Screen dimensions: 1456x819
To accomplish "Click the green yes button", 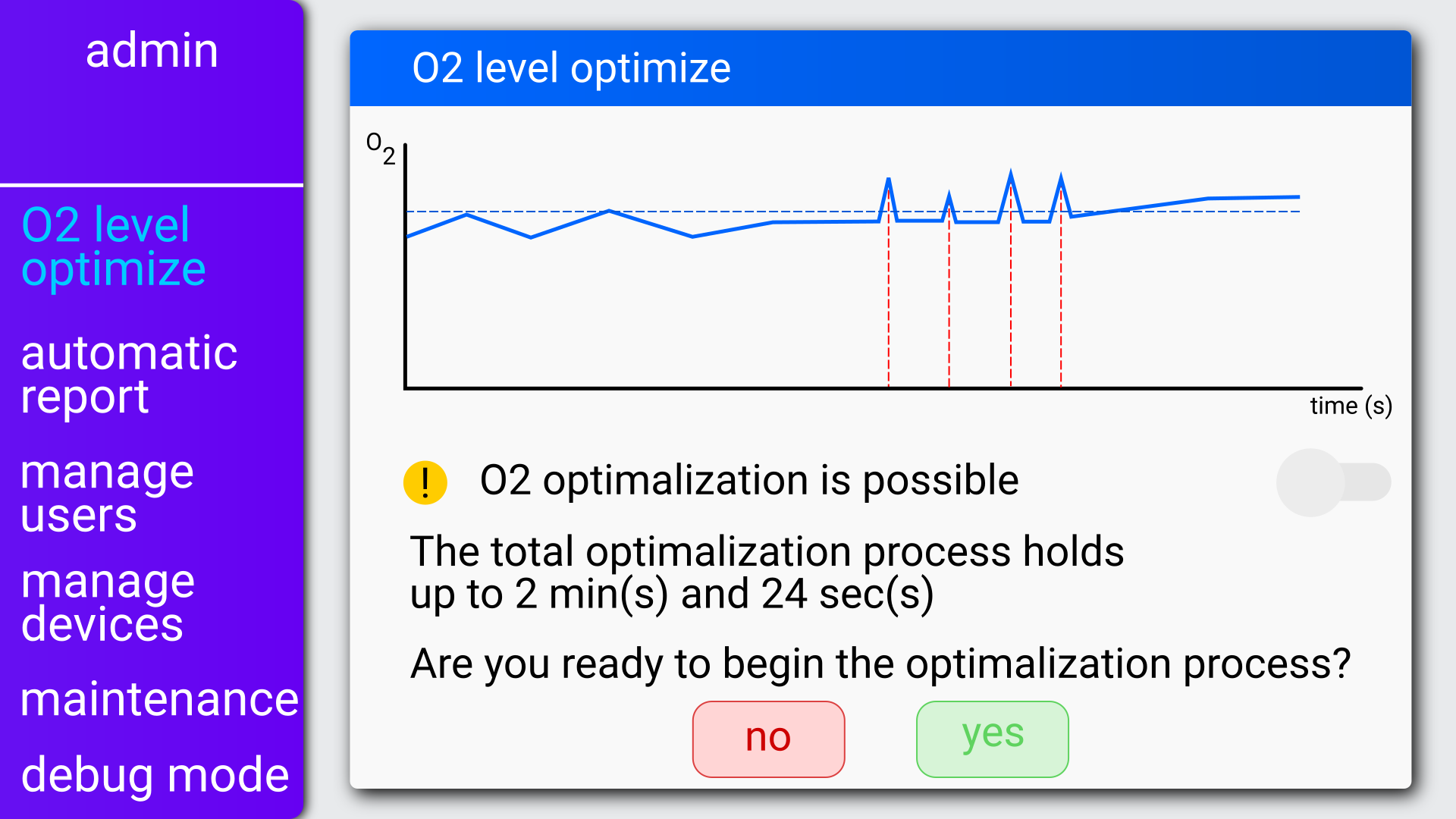I will 992,739.
